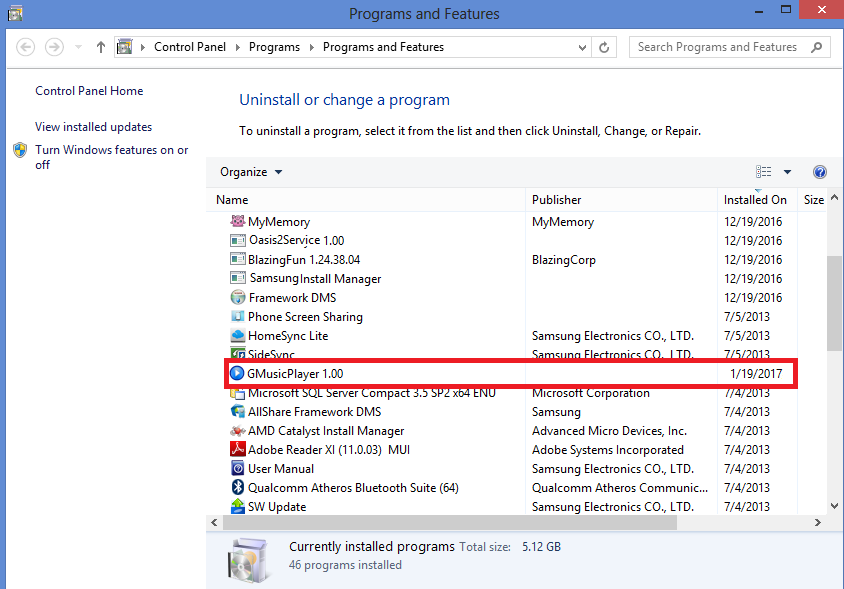Viewport: 844px width, 589px height.
Task: Open the Control Panel Home link
Action: tap(89, 91)
